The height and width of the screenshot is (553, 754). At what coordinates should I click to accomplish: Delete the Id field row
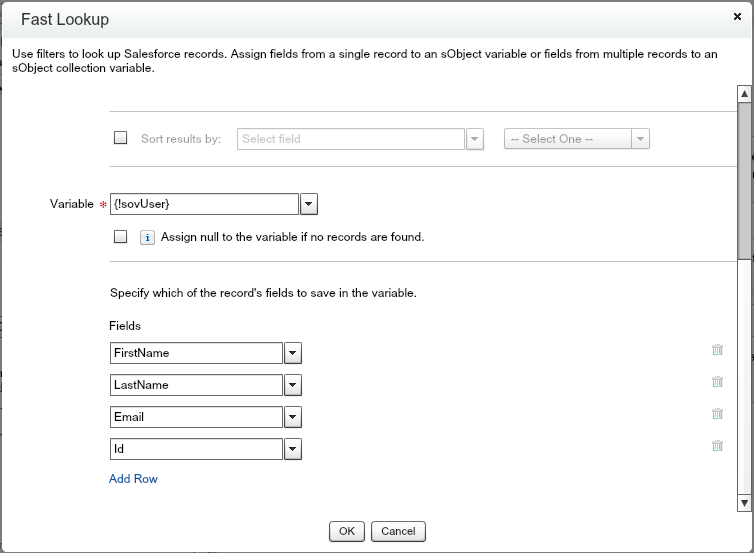pyautogui.click(x=717, y=446)
